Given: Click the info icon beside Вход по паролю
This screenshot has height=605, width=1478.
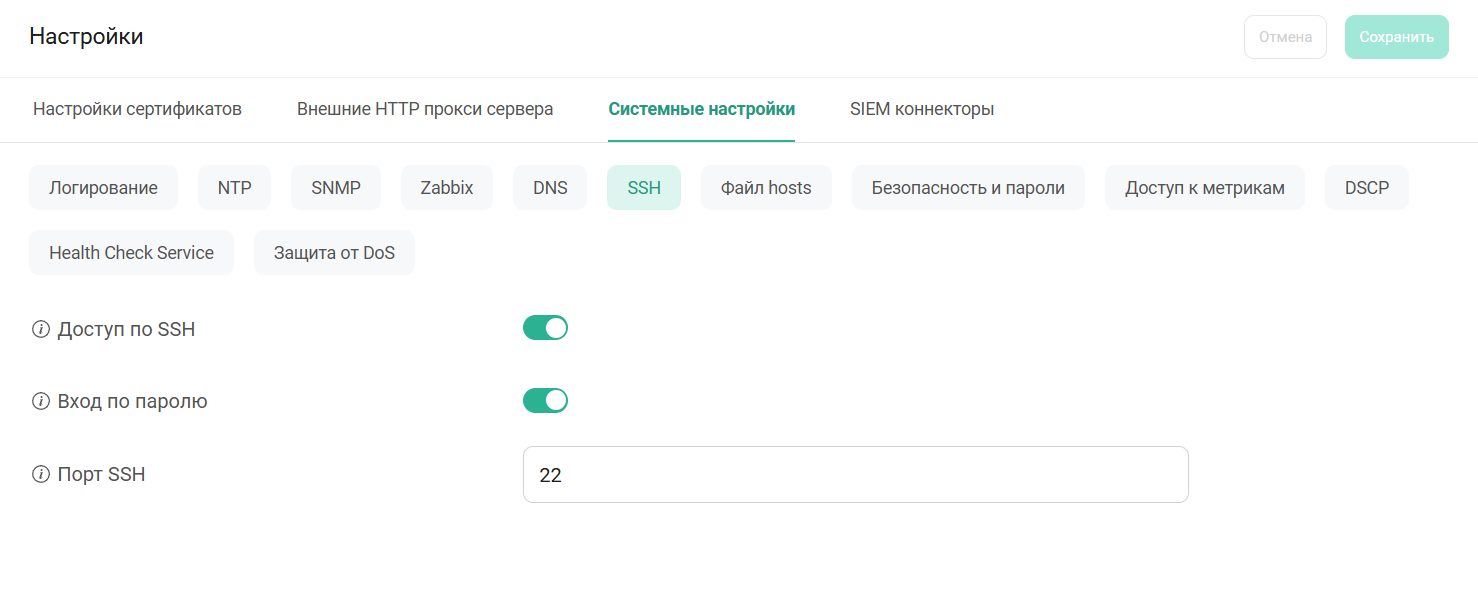Looking at the screenshot, I should [x=38, y=400].
